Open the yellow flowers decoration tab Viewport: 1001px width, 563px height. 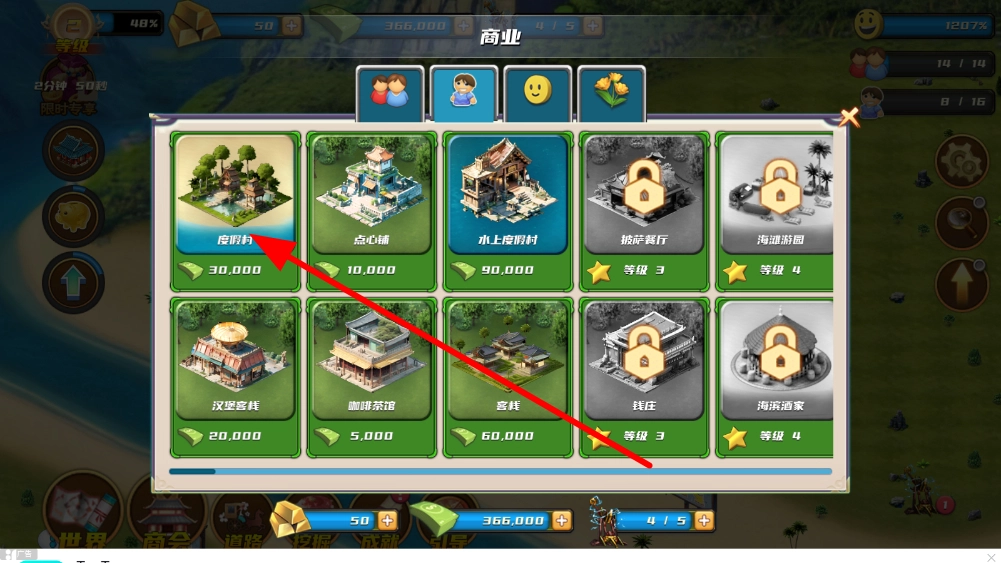coord(612,93)
